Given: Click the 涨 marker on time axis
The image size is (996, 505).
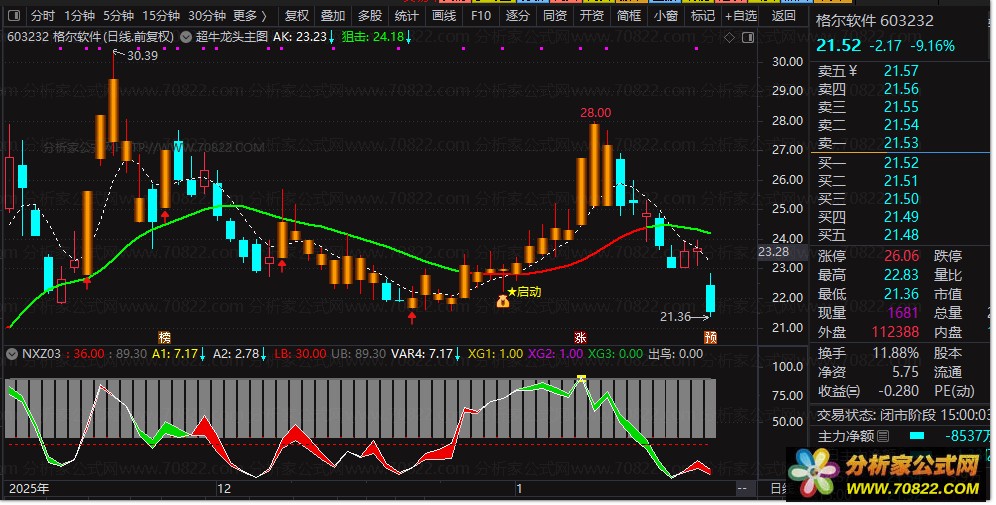Looking at the screenshot, I should 580,337.
